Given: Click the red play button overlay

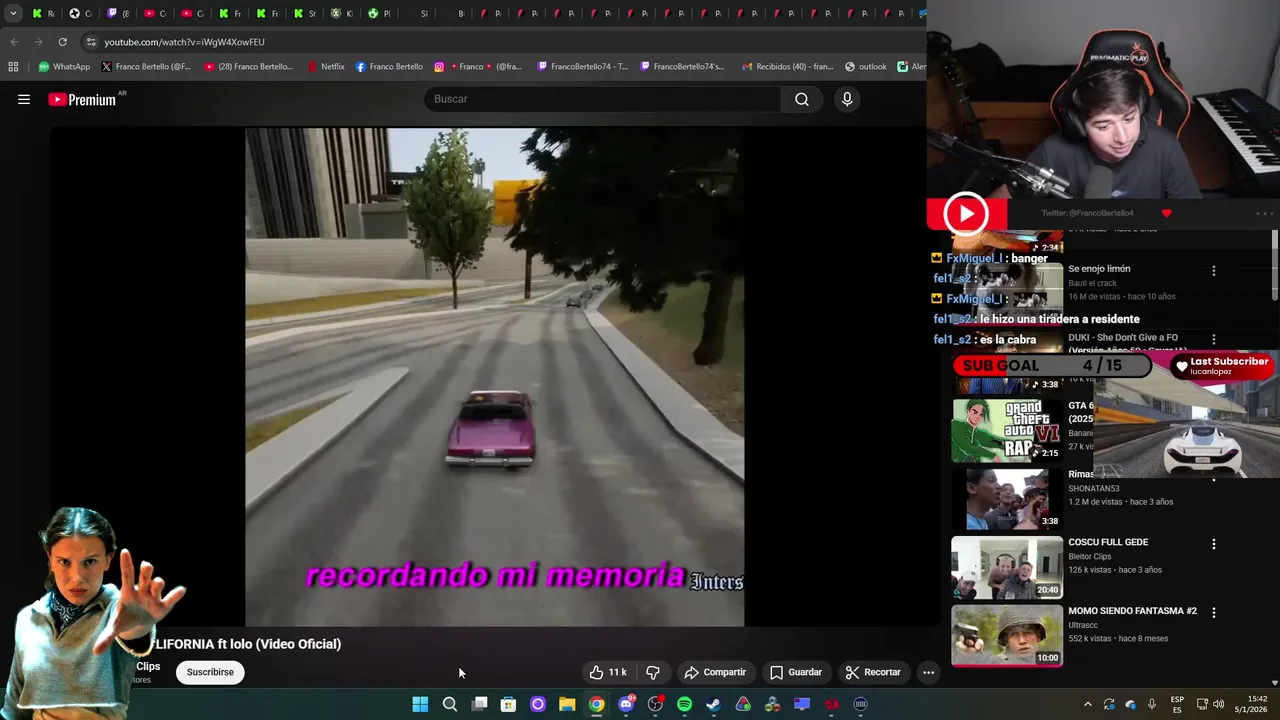Looking at the screenshot, I should pos(965,213).
